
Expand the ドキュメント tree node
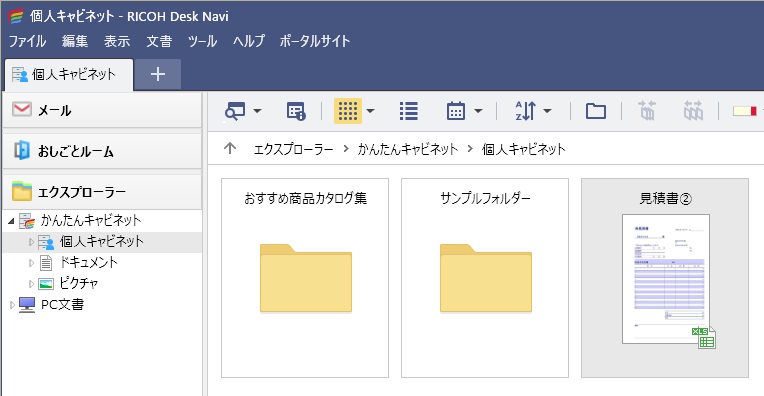(31, 263)
